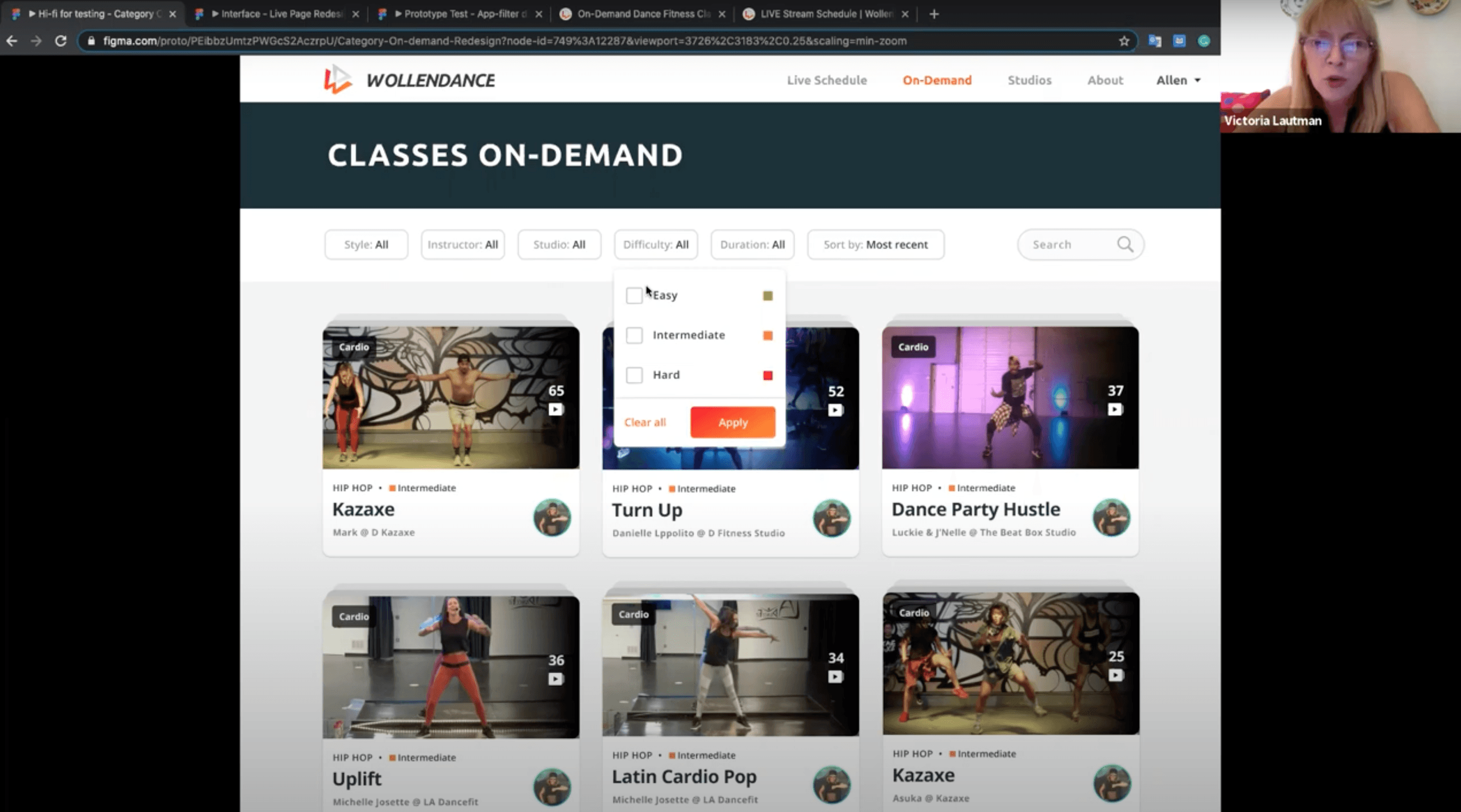Check the Hard difficulty checkbox

(x=634, y=375)
